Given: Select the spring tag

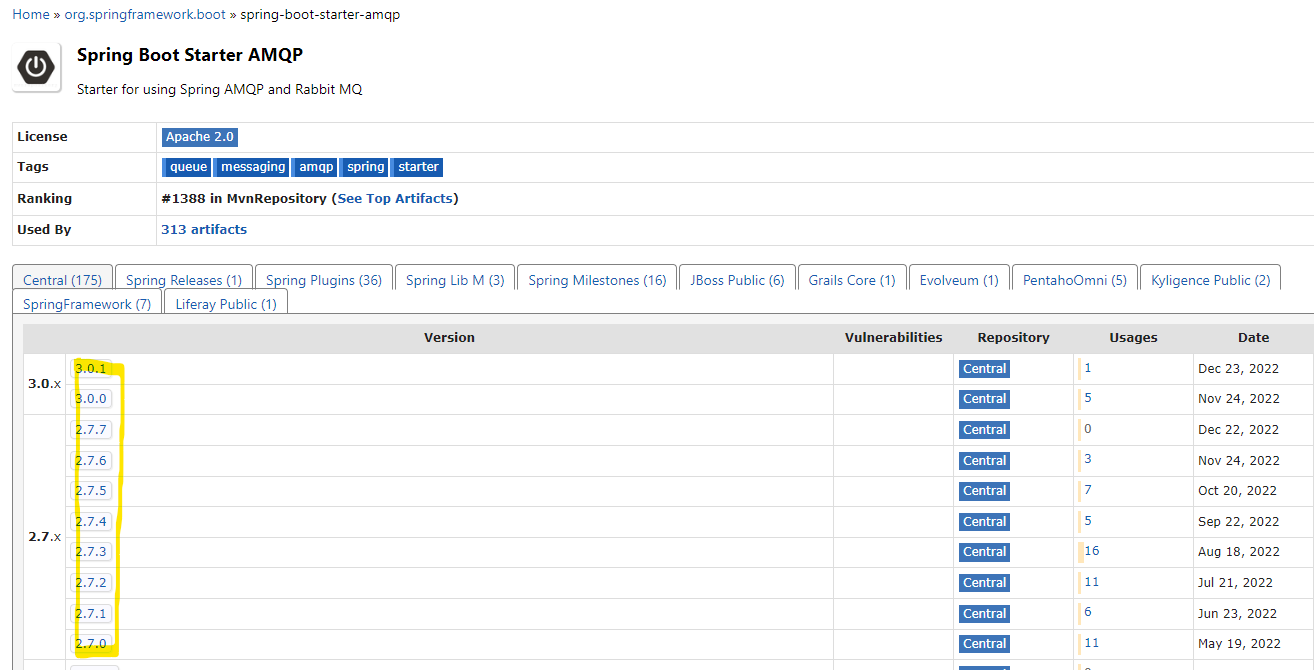Looking at the screenshot, I should 365,167.
